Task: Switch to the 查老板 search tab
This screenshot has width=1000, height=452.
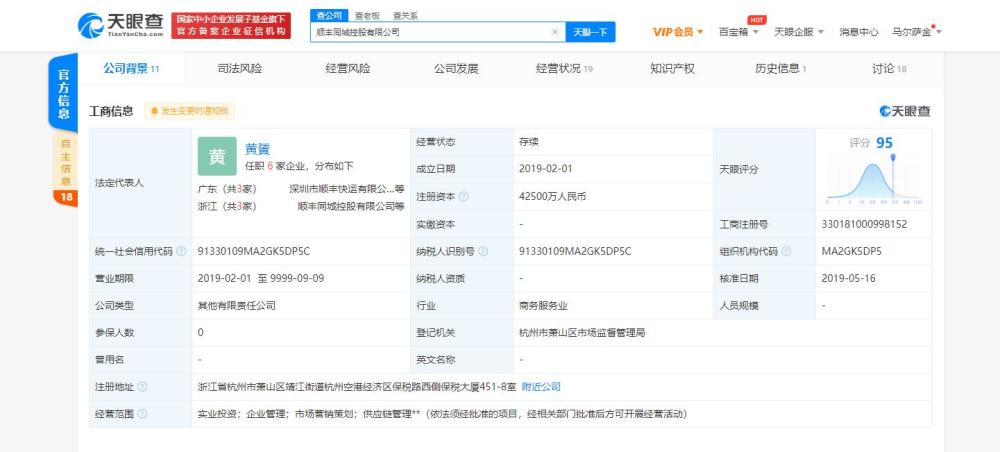Action: pyautogui.click(x=367, y=16)
